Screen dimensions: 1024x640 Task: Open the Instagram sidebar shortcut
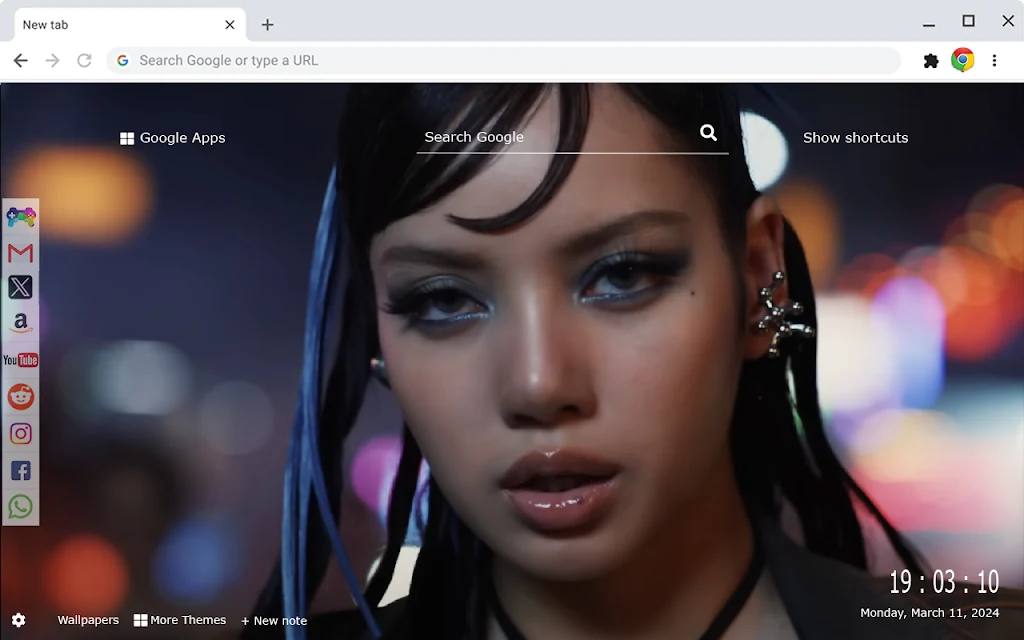point(21,434)
